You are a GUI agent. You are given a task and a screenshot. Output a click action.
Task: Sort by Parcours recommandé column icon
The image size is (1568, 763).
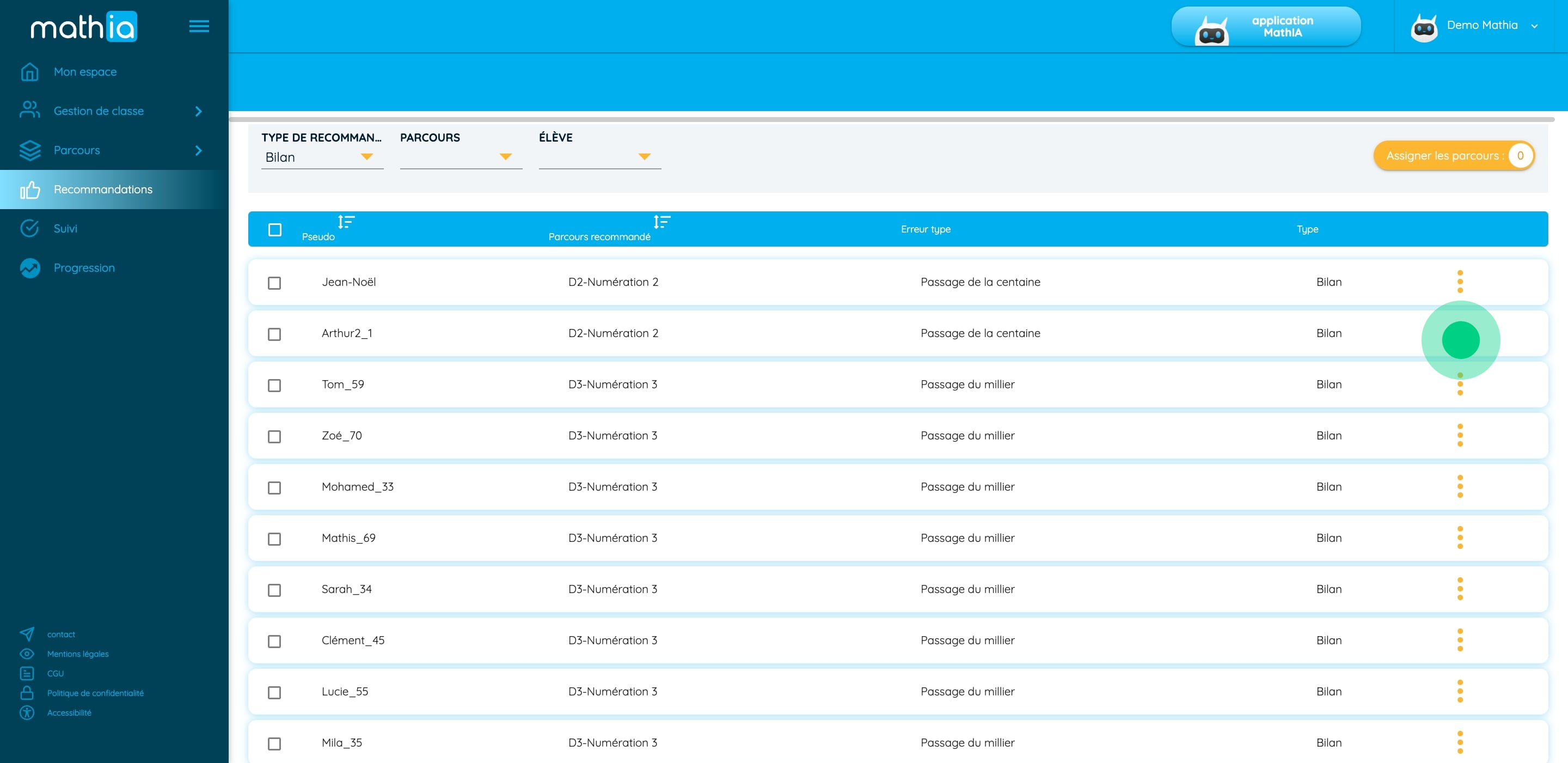661,222
